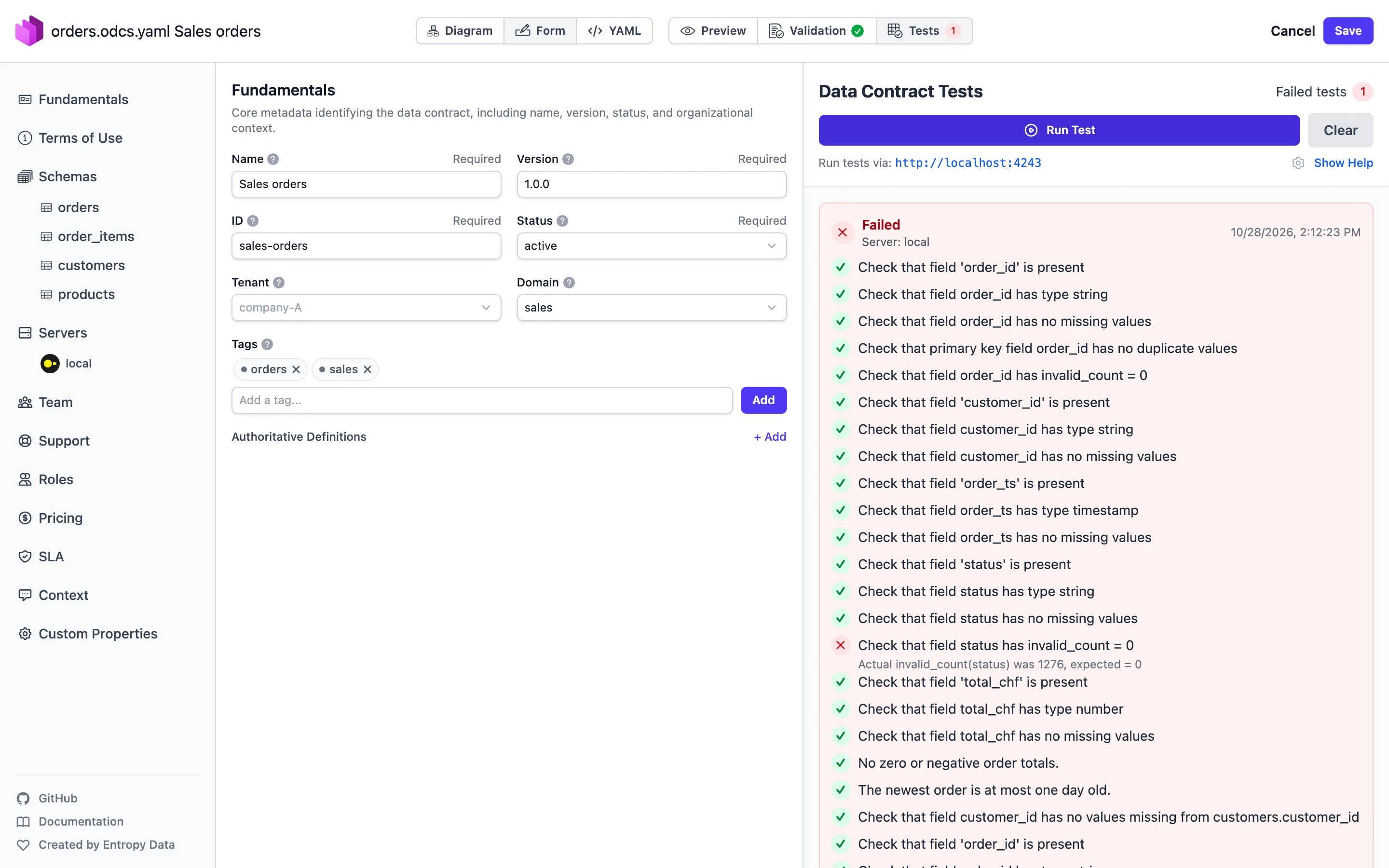The image size is (1389, 868).
Task: Click the Show Help link
Action: tap(1343, 163)
